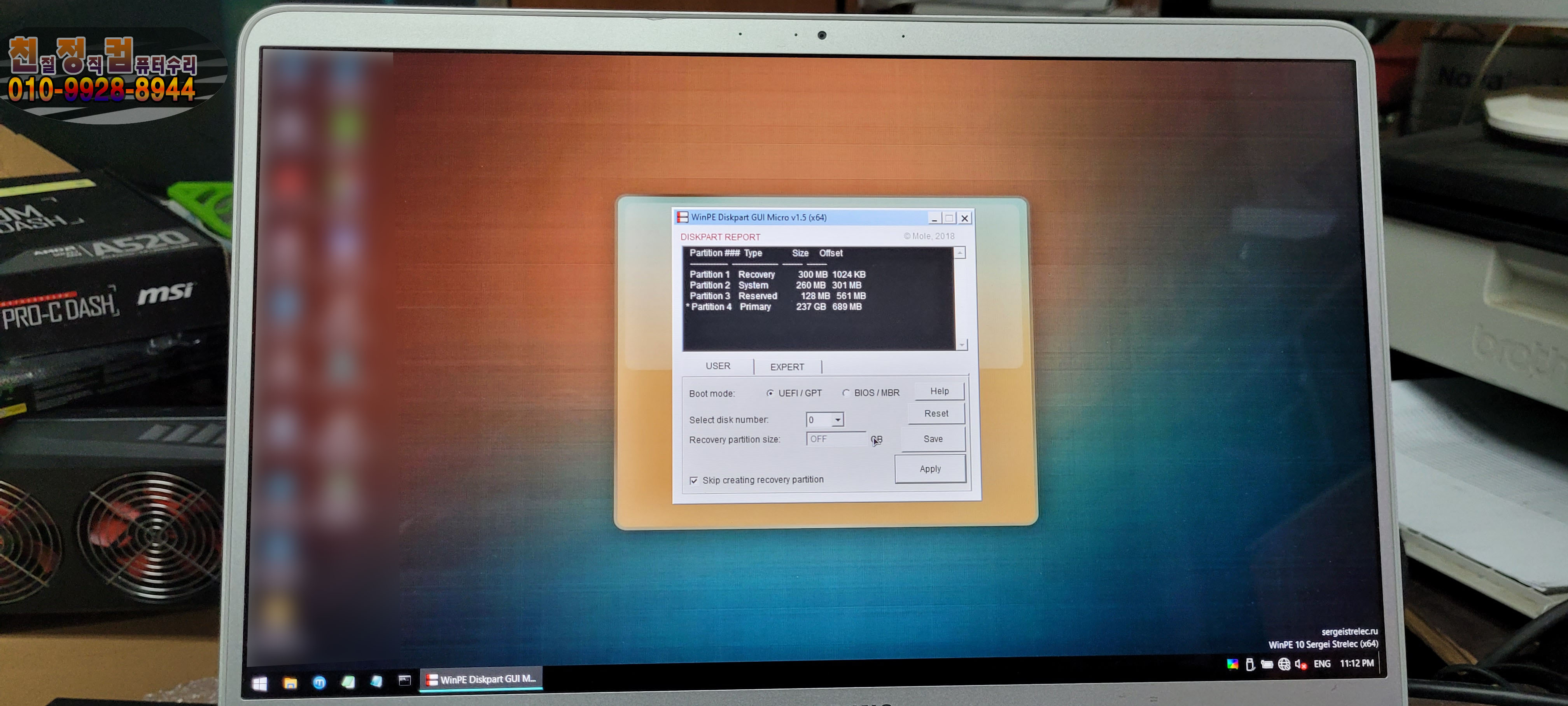Open the command prompt taskbar icon

(404, 680)
